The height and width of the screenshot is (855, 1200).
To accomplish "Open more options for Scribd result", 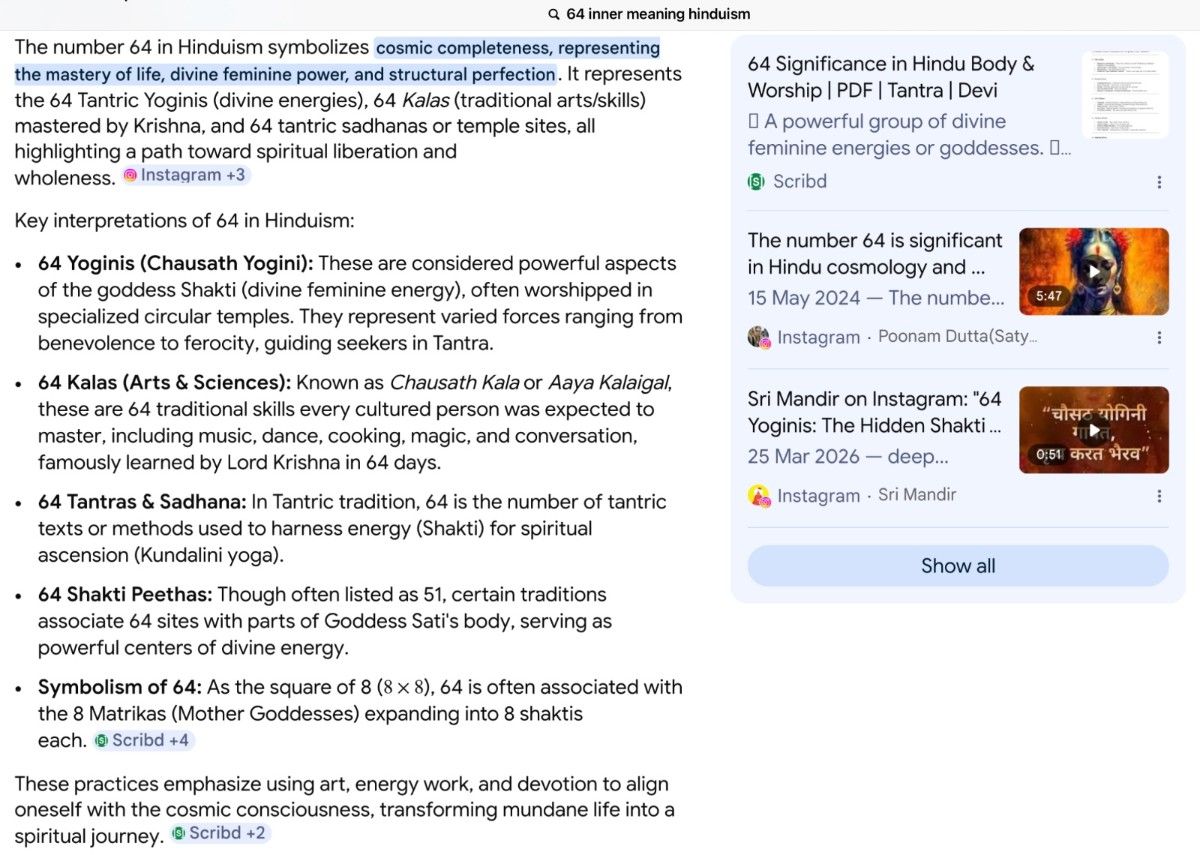I will click(x=1159, y=182).
